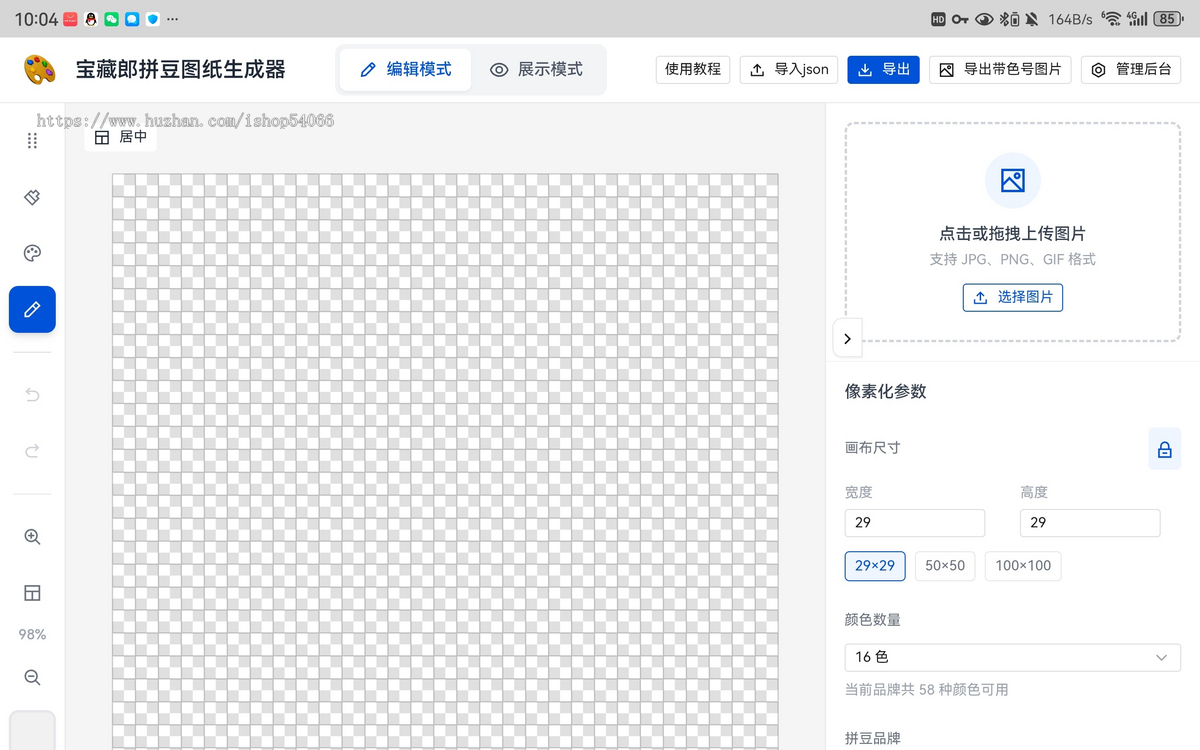
Task: Click the redo arrow
Action: point(32,451)
